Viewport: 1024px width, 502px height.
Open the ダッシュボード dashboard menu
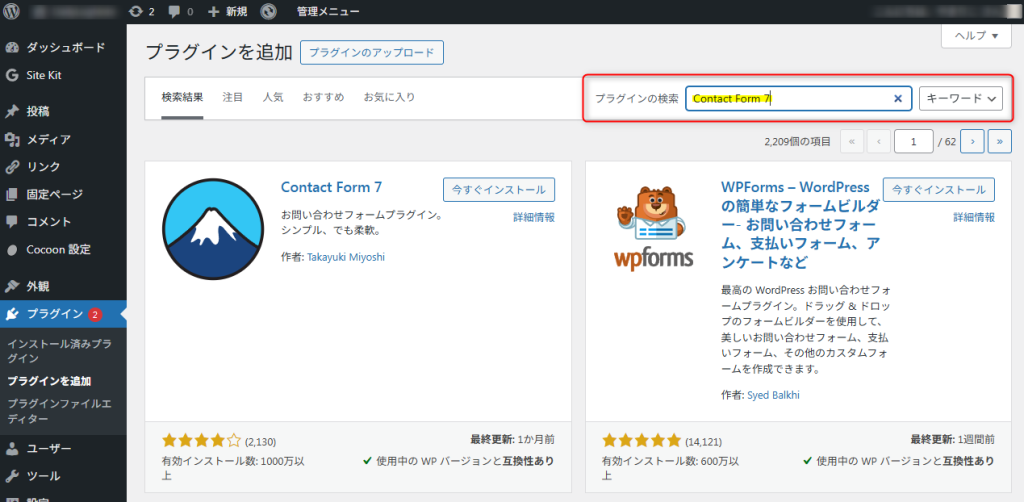click(64, 47)
